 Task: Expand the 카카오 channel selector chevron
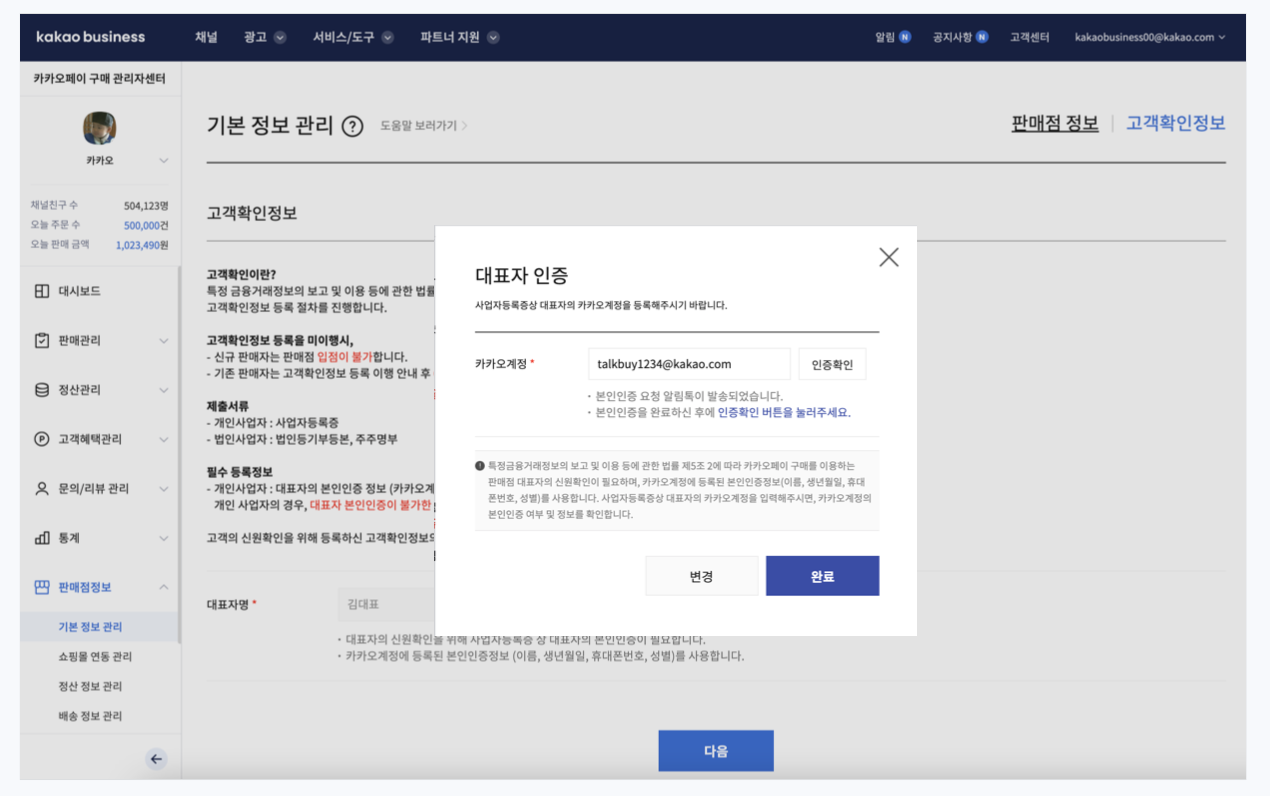point(164,161)
